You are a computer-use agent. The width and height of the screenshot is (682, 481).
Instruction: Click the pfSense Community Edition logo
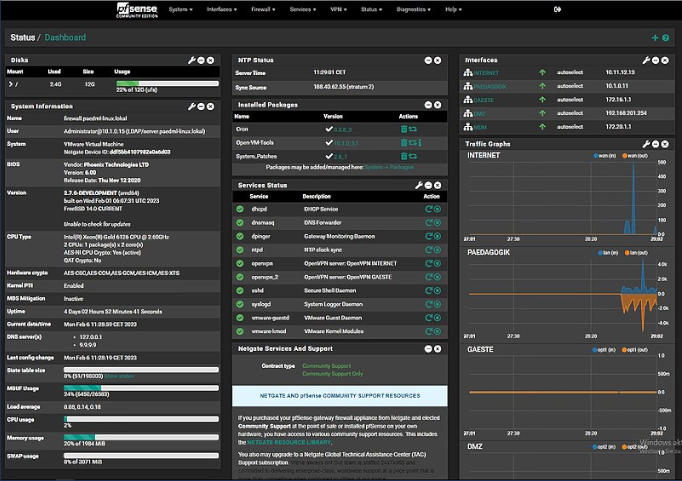pos(137,10)
